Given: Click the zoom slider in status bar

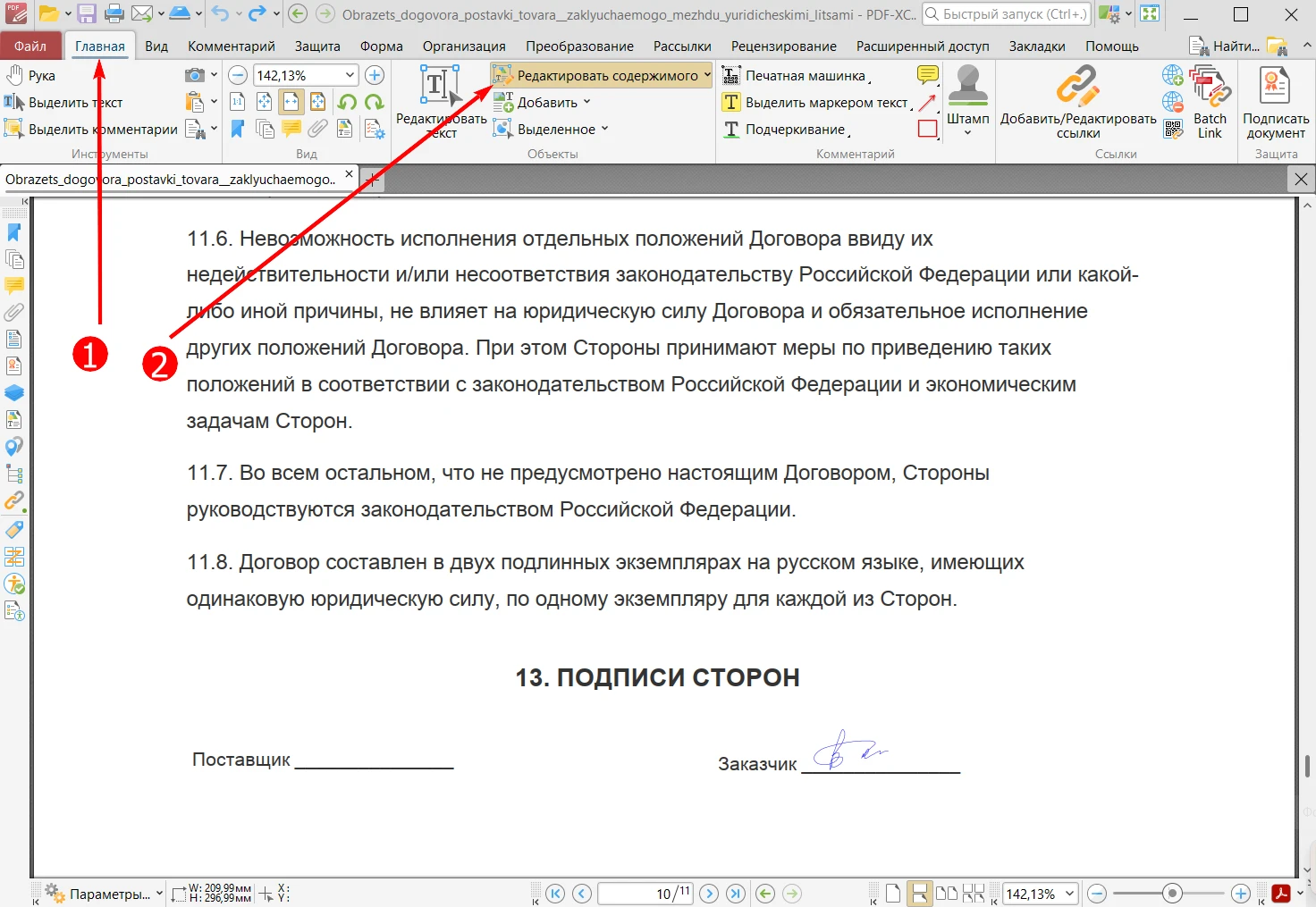Looking at the screenshot, I should 1172,894.
